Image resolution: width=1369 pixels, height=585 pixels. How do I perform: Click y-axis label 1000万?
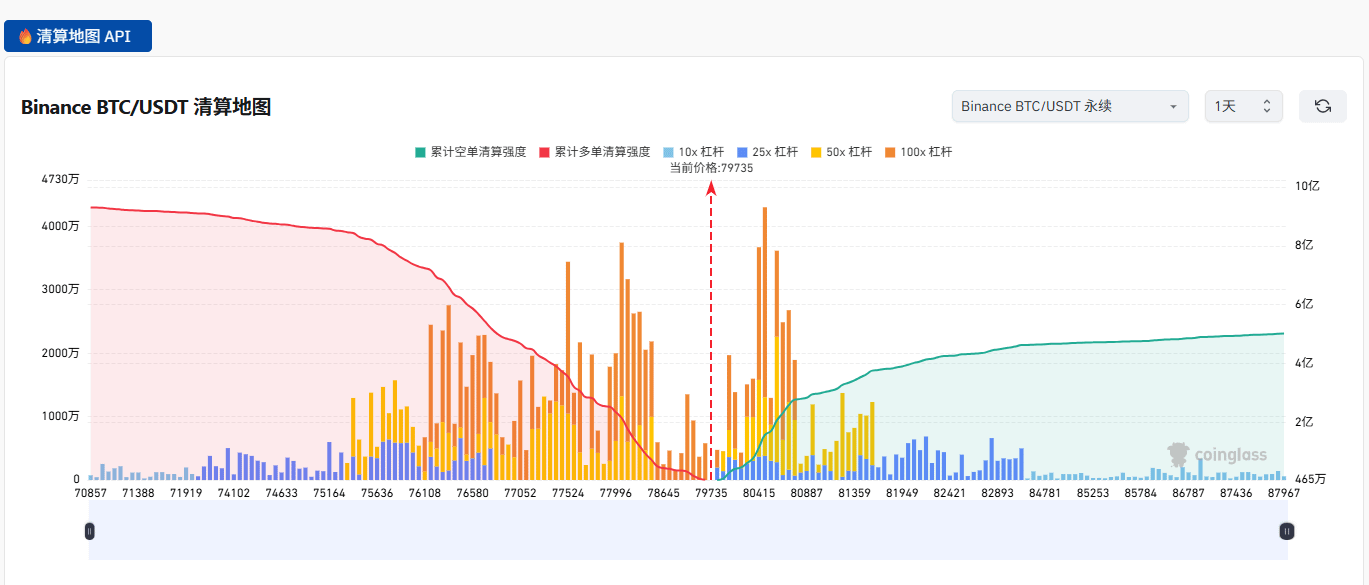click(x=59, y=416)
